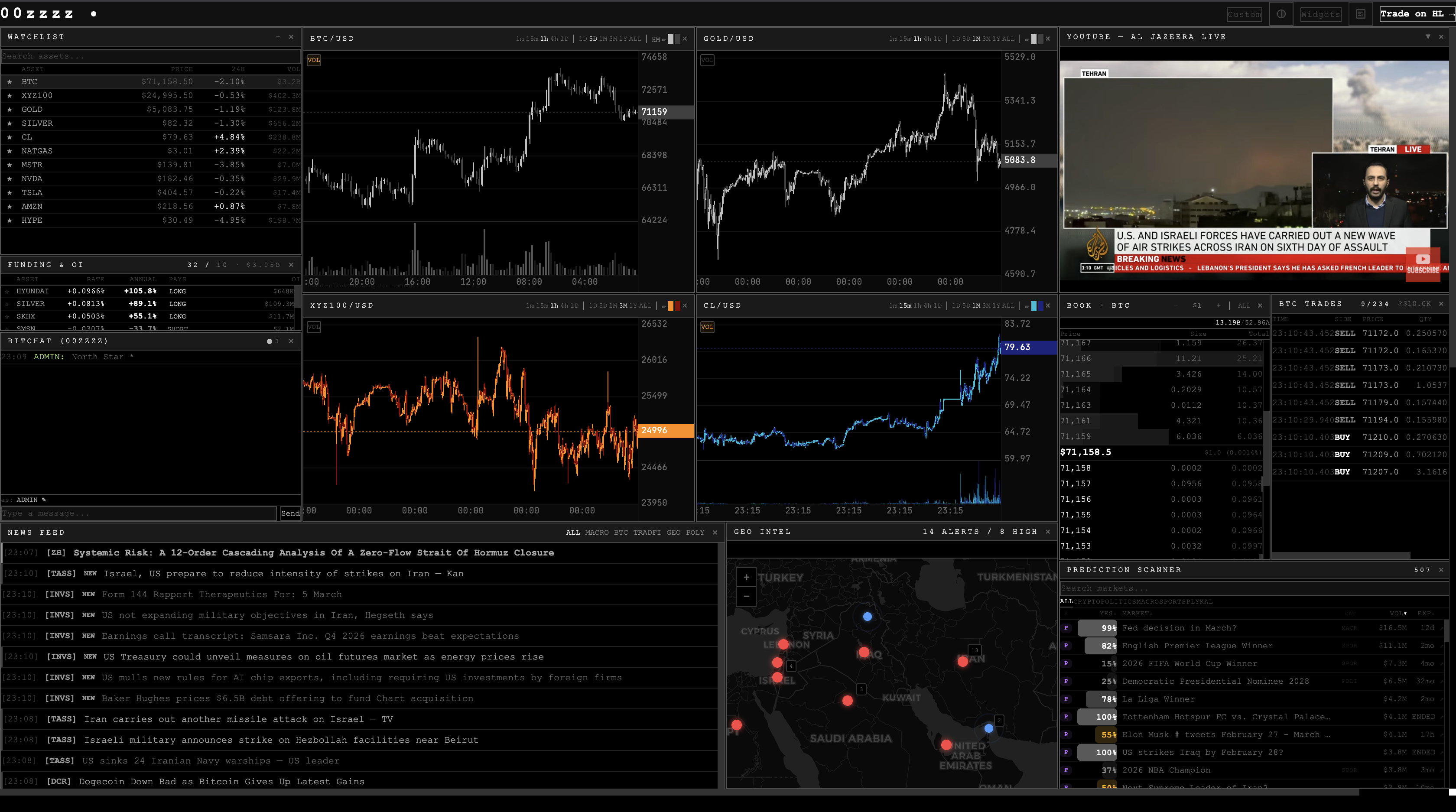
Task: Click the theme contrast icon in the top bar
Action: 1281,14
